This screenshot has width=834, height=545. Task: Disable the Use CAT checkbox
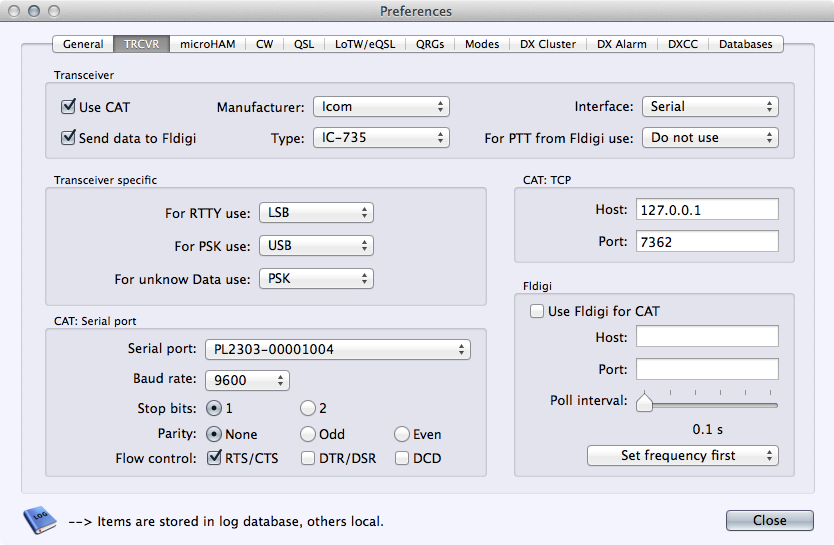point(69,106)
